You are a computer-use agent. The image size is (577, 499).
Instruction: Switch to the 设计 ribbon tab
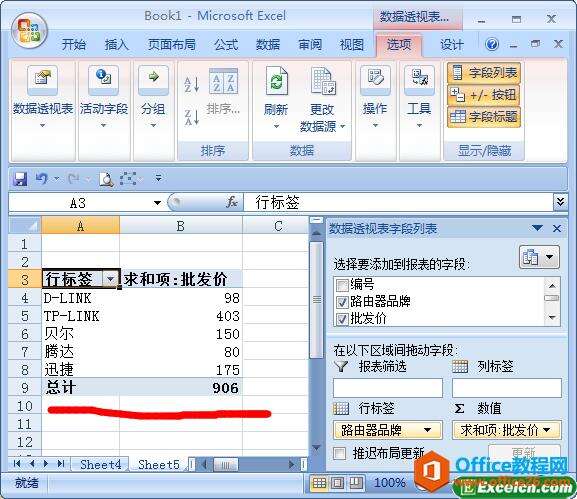452,45
